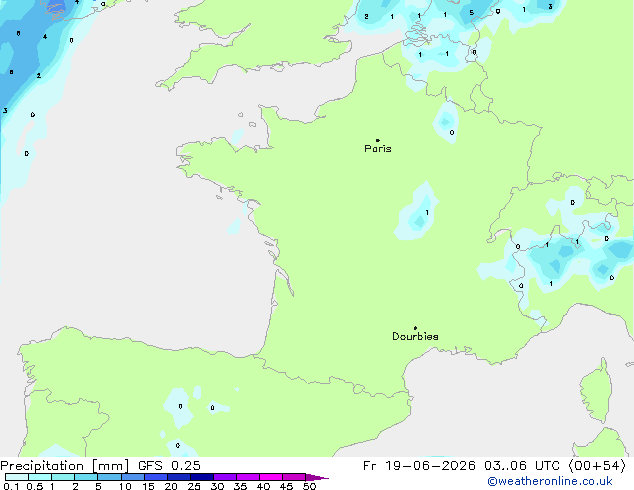Click the '25' legend scale value
The height and width of the screenshot is (490, 634).
click(194, 486)
